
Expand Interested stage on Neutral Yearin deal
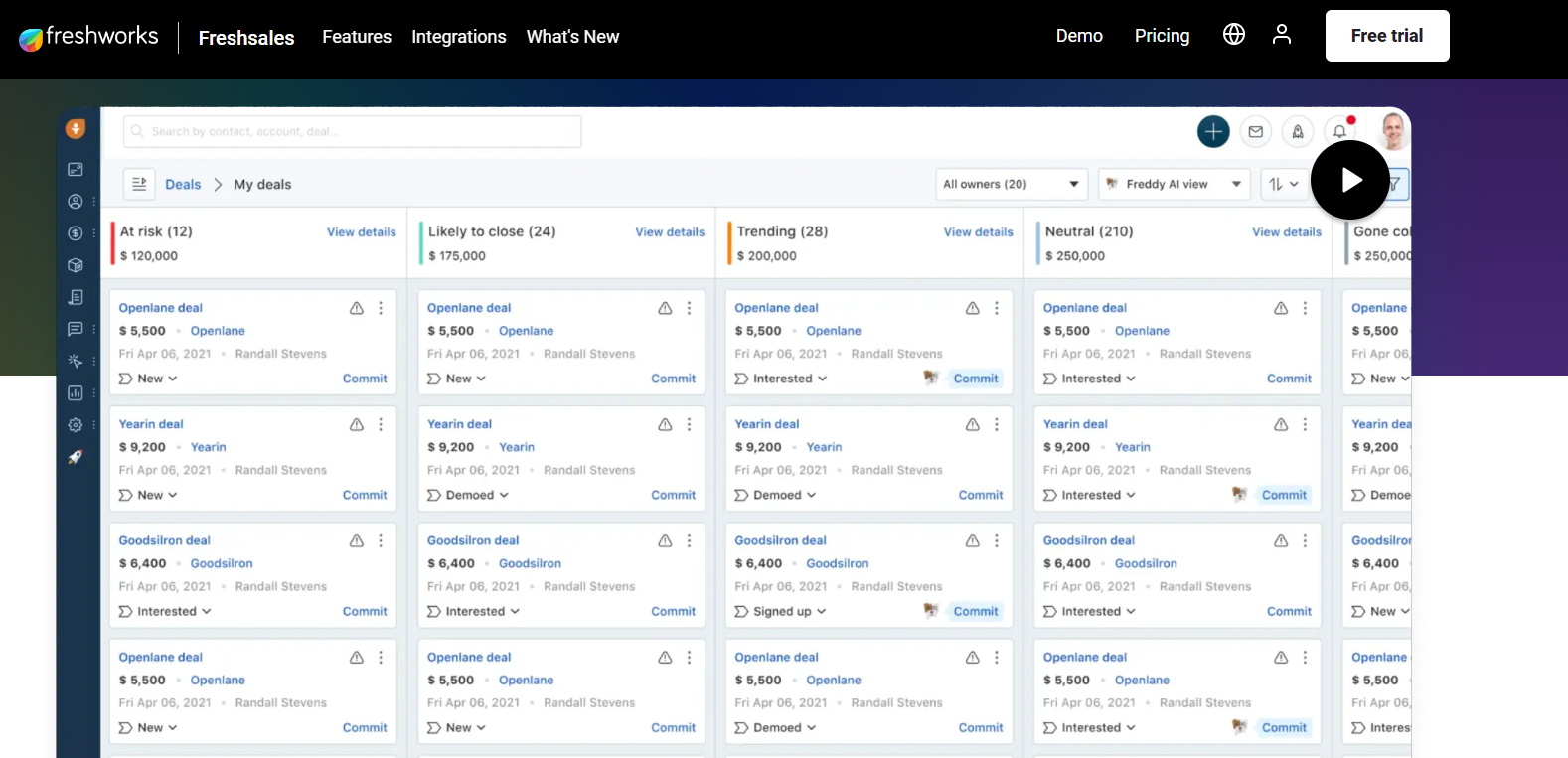point(1089,495)
